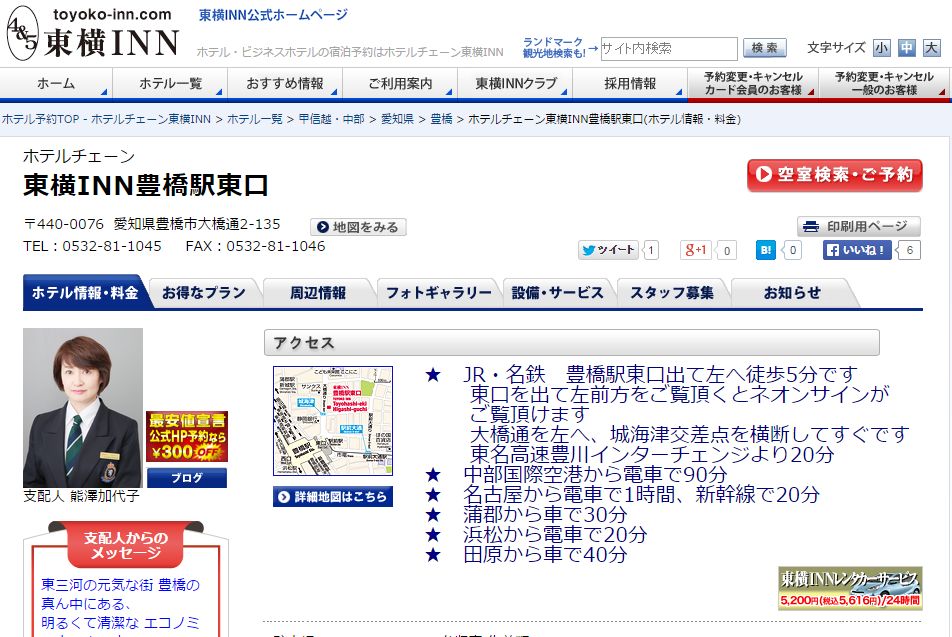Open 予約変更・キャンセル 一般のお客様
The image size is (952, 637).
point(884,84)
